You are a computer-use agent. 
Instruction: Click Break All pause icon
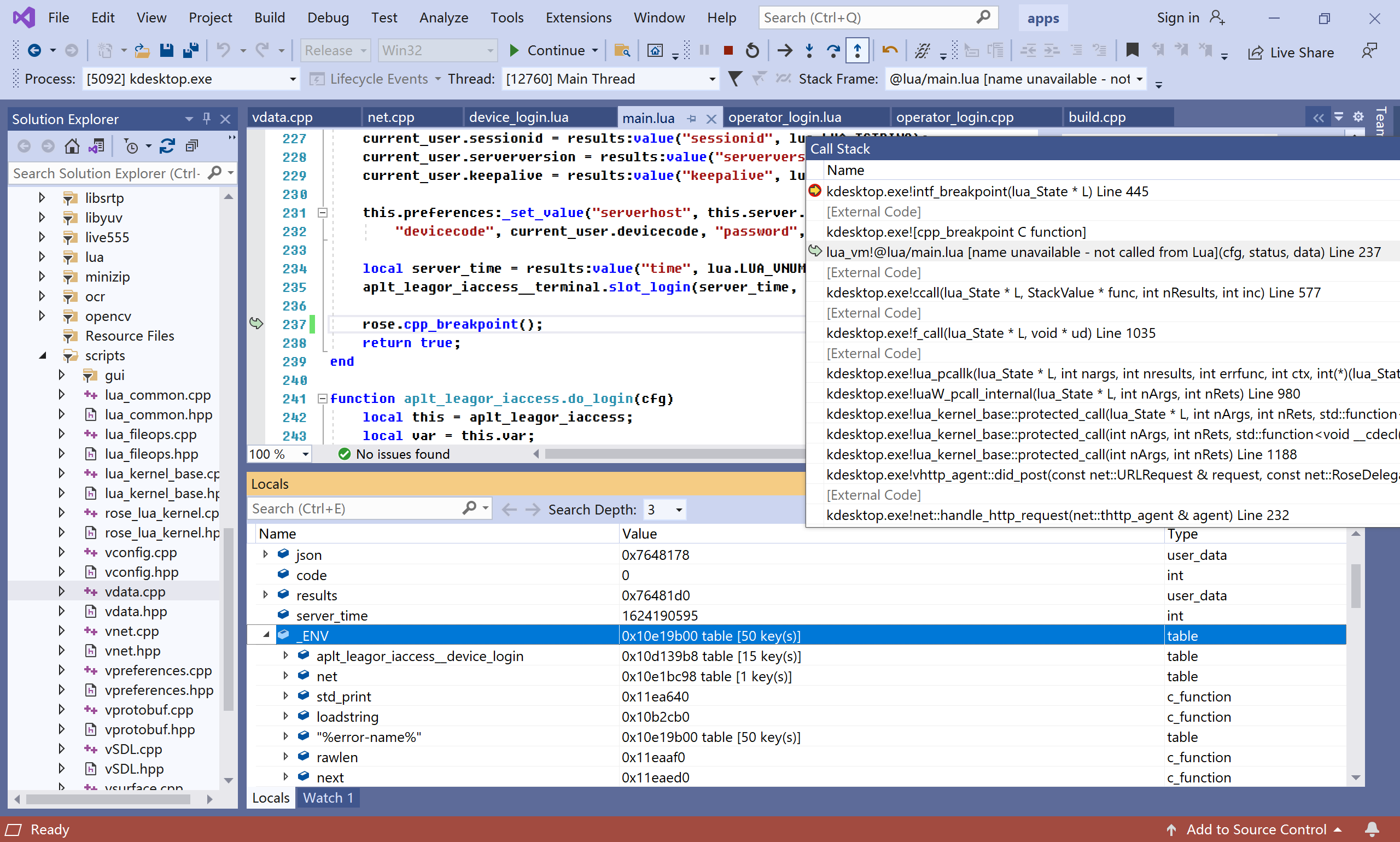[704, 50]
